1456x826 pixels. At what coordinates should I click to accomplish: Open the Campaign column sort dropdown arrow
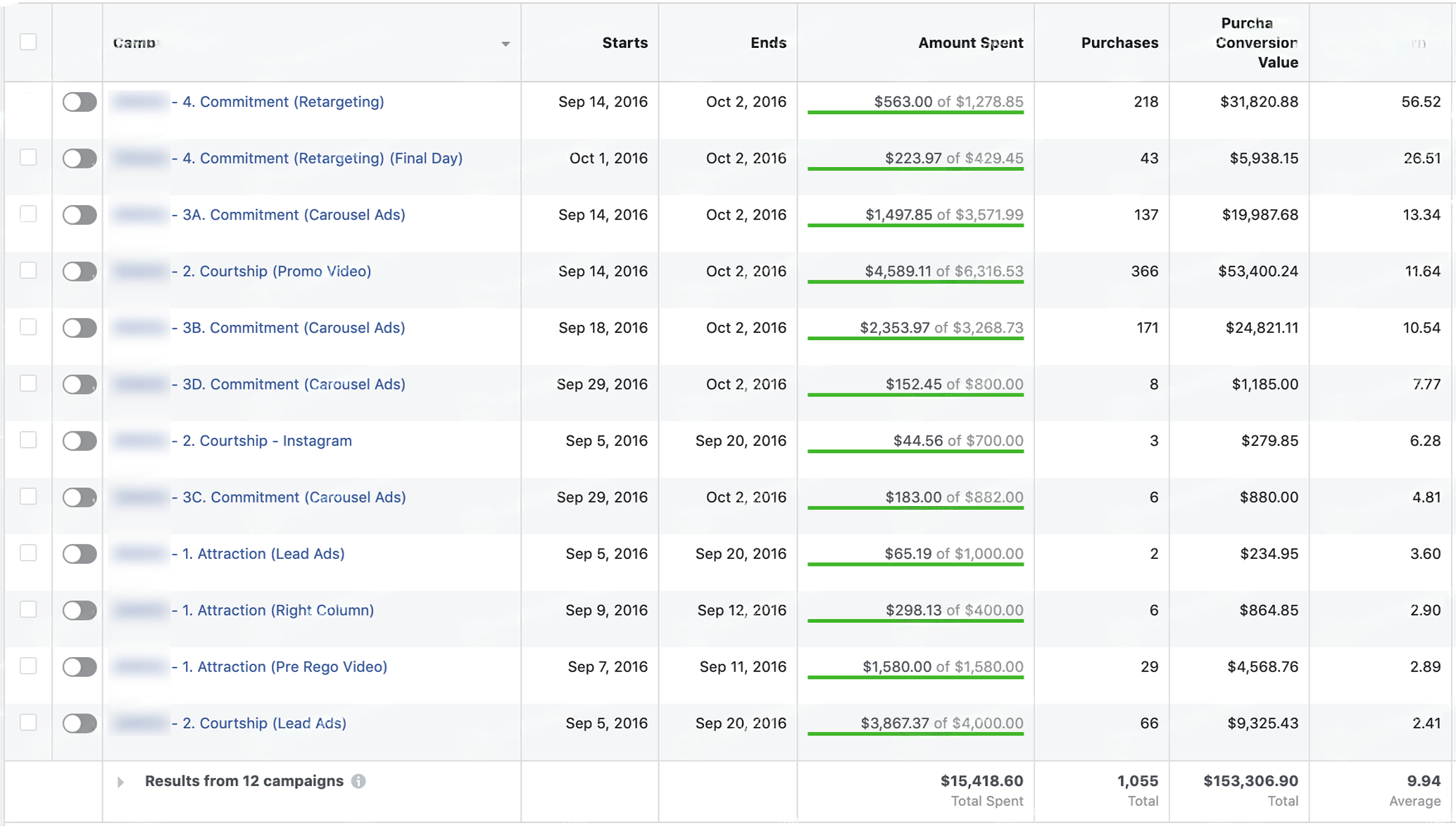coord(505,44)
